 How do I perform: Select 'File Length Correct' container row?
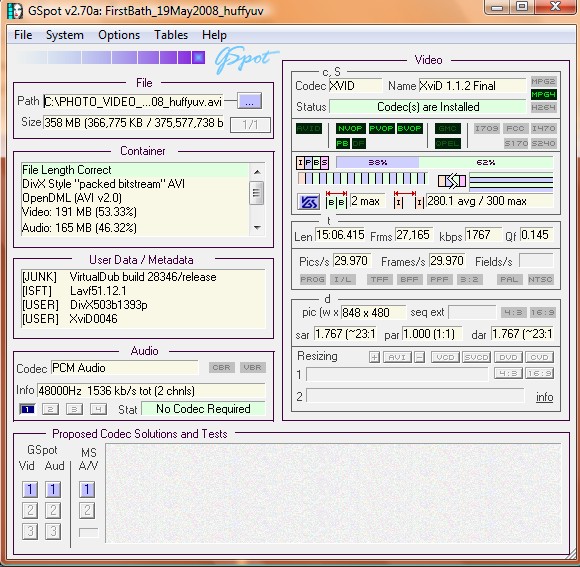[135, 170]
